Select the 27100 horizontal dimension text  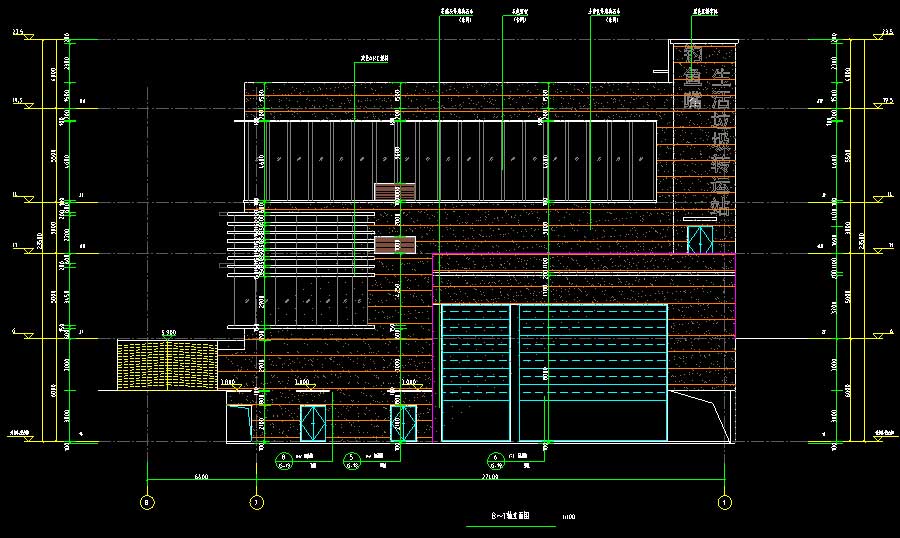[x=490, y=478]
